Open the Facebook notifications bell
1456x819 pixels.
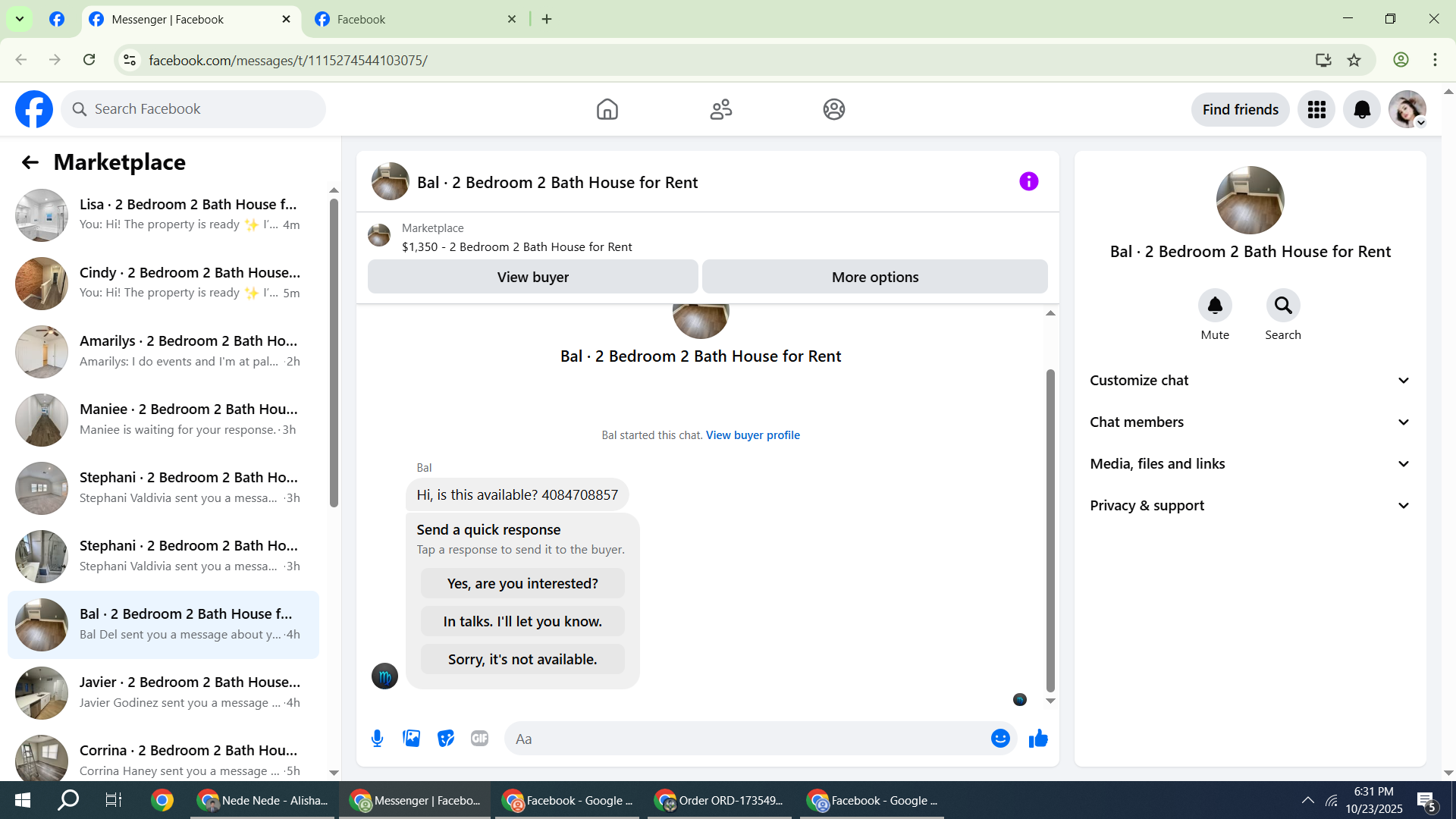[1362, 110]
